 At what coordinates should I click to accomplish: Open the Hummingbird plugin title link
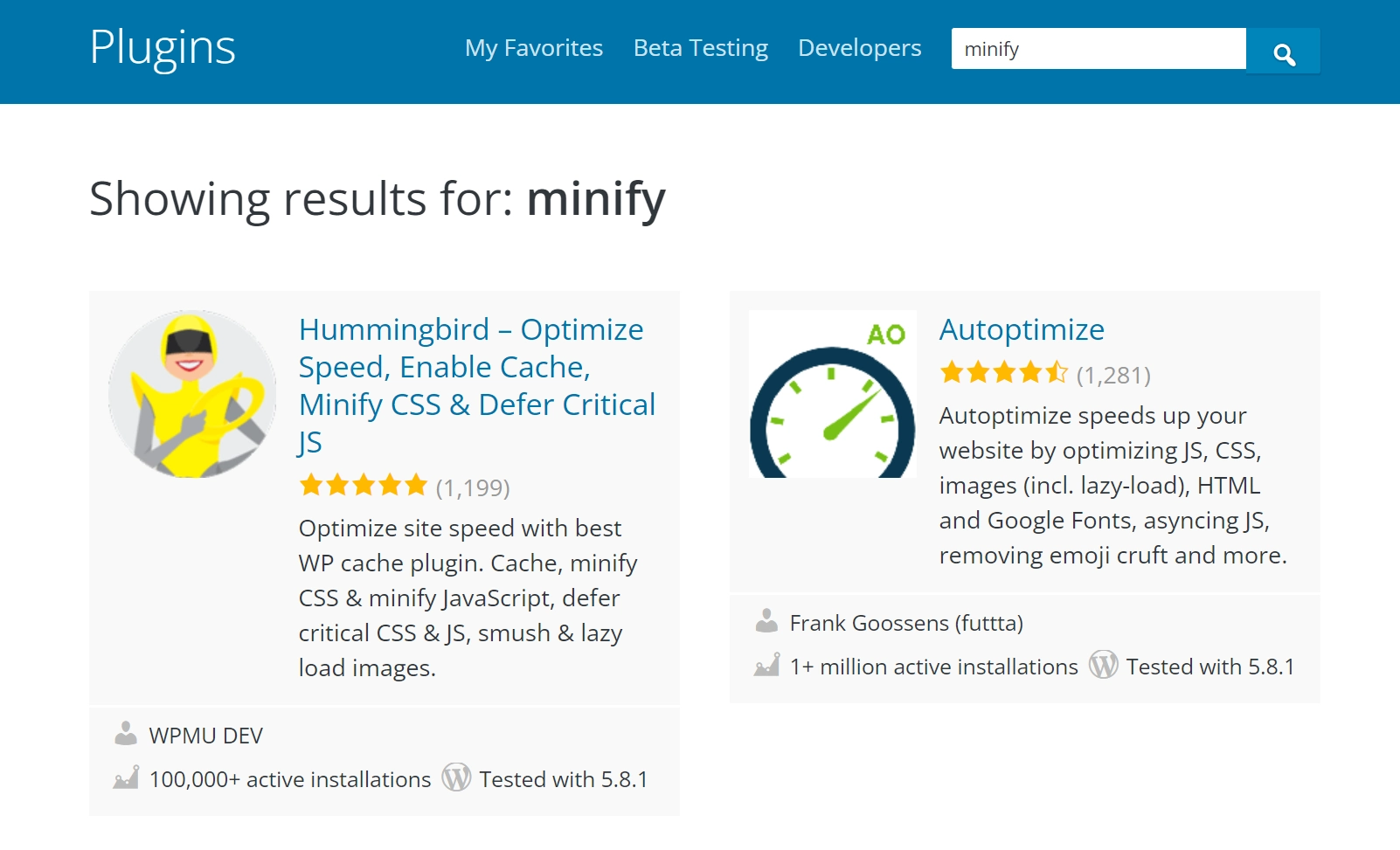[x=477, y=385]
